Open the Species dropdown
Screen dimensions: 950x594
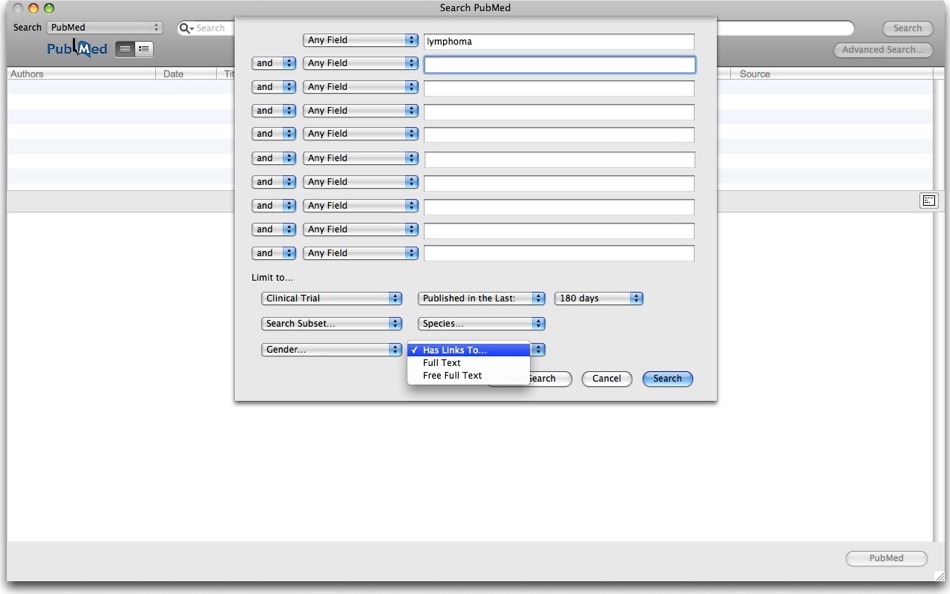[x=481, y=324]
